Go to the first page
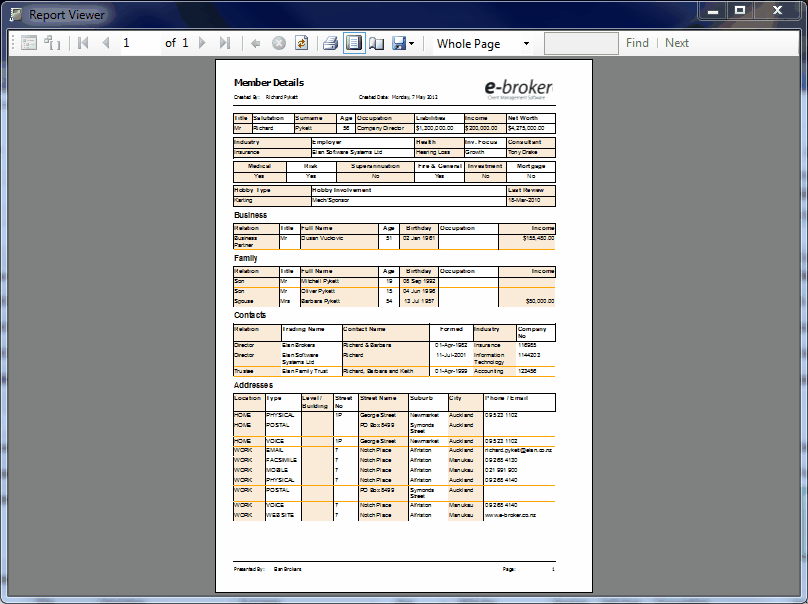This screenshot has width=808, height=604. tap(83, 43)
